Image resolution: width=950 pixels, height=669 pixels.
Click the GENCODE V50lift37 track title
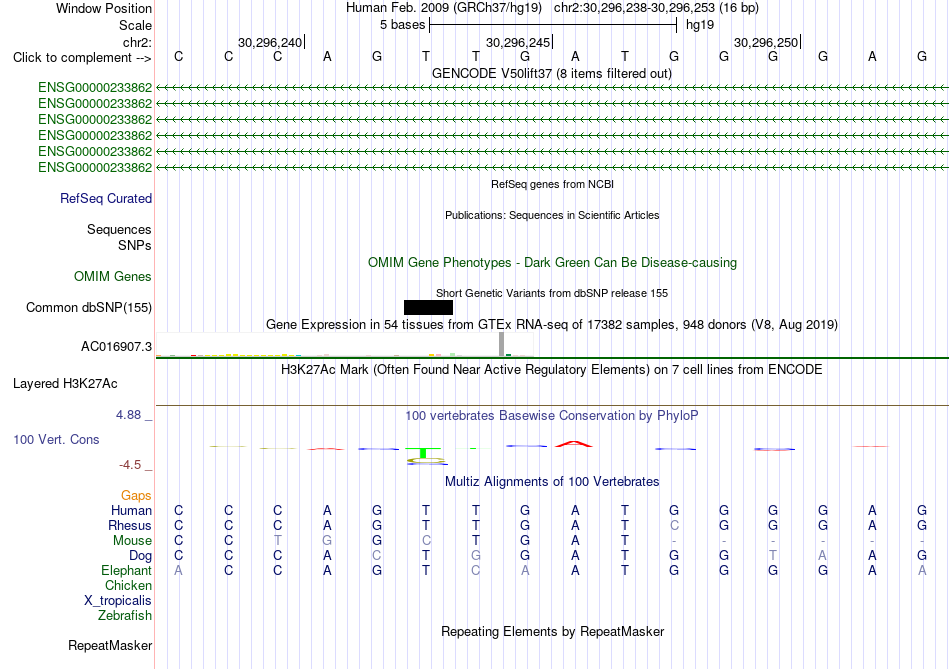click(x=552, y=73)
